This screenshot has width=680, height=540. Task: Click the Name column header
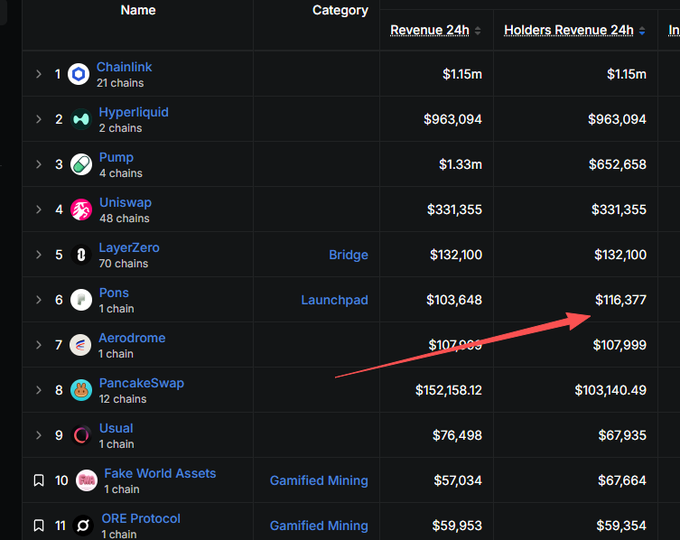pos(138,10)
